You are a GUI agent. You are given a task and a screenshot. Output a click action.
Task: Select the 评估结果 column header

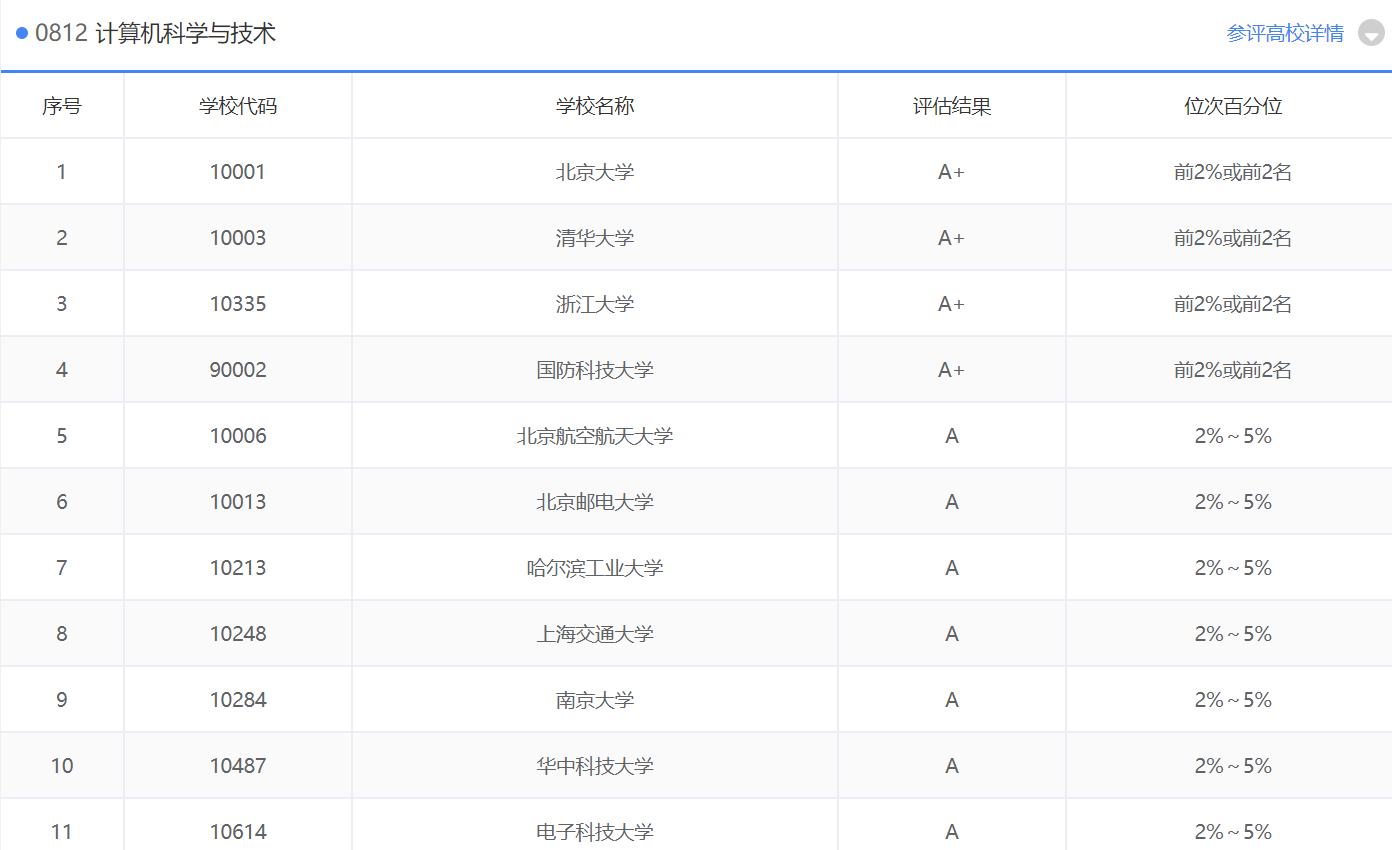pos(952,106)
